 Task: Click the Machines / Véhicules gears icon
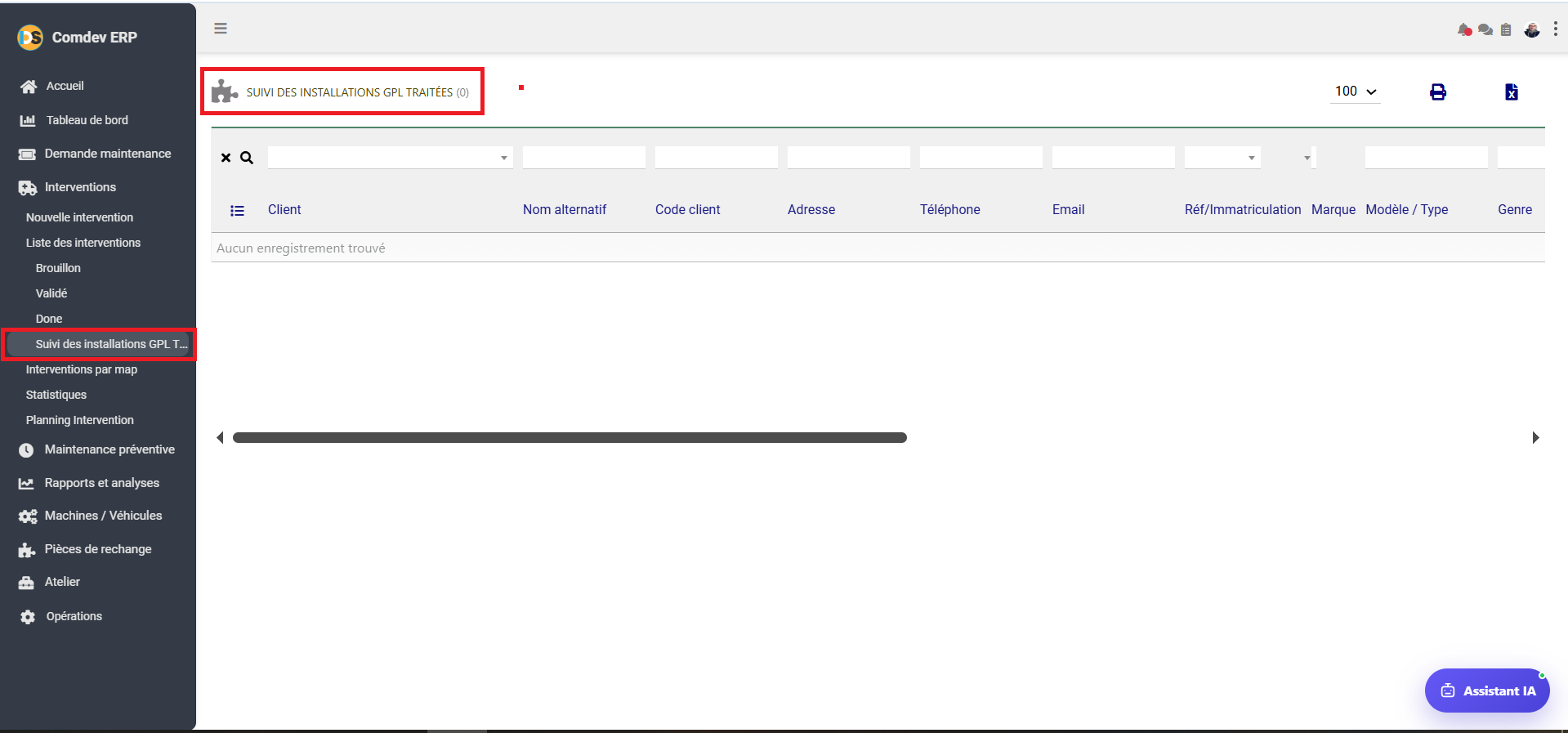click(28, 516)
